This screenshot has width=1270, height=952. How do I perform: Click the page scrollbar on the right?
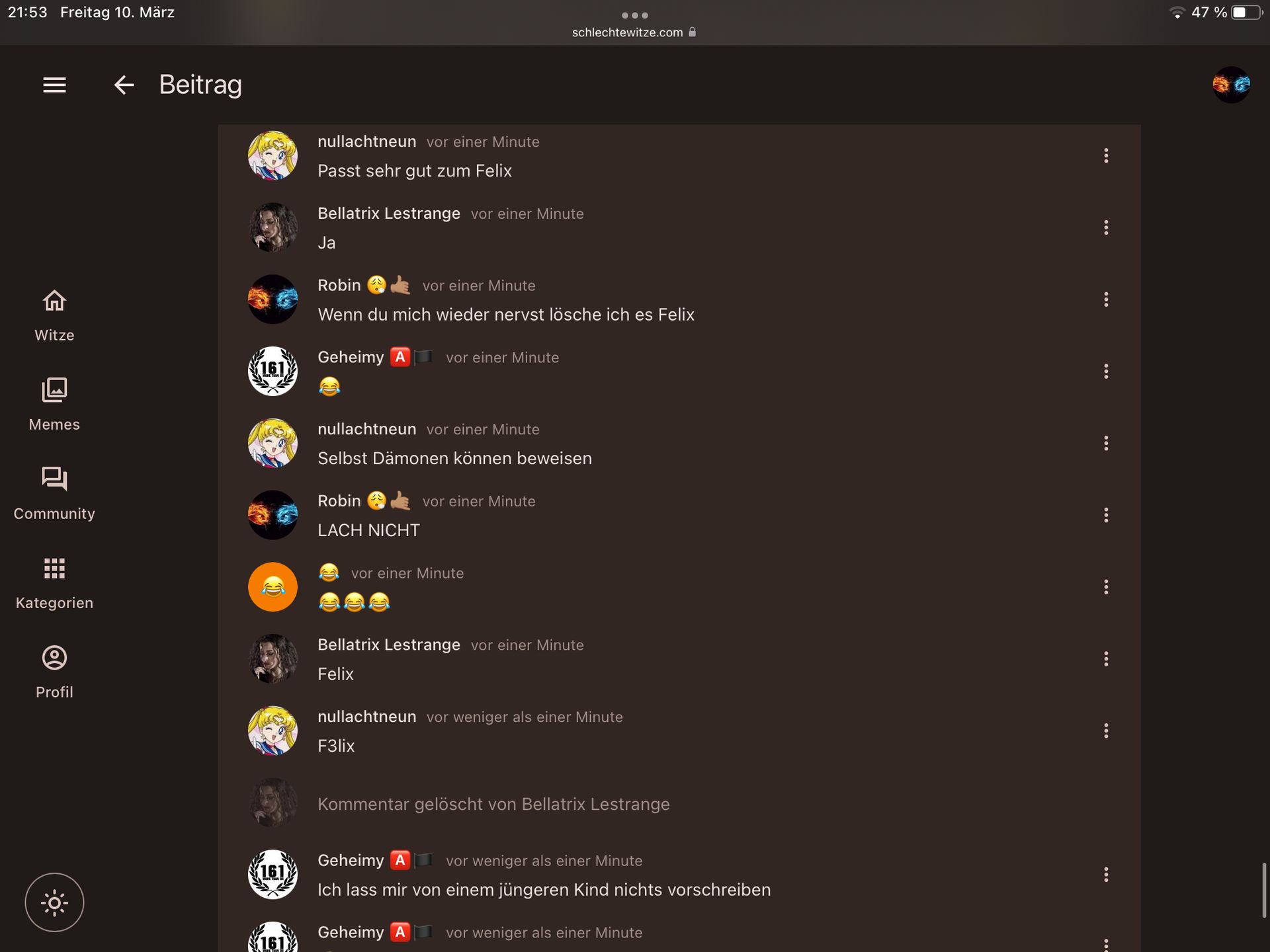[1264, 890]
